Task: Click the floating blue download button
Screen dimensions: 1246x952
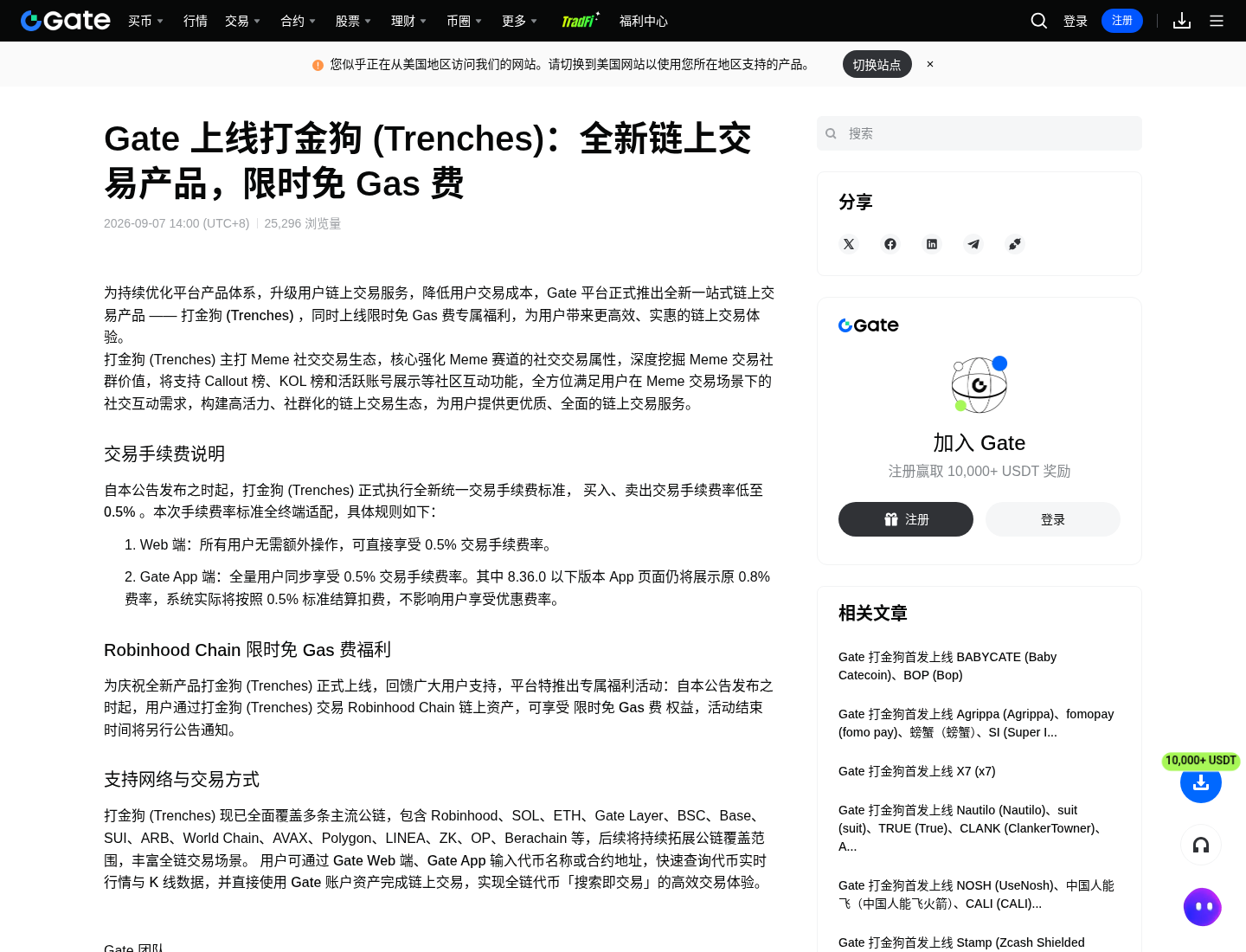Action: tap(1201, 782)
